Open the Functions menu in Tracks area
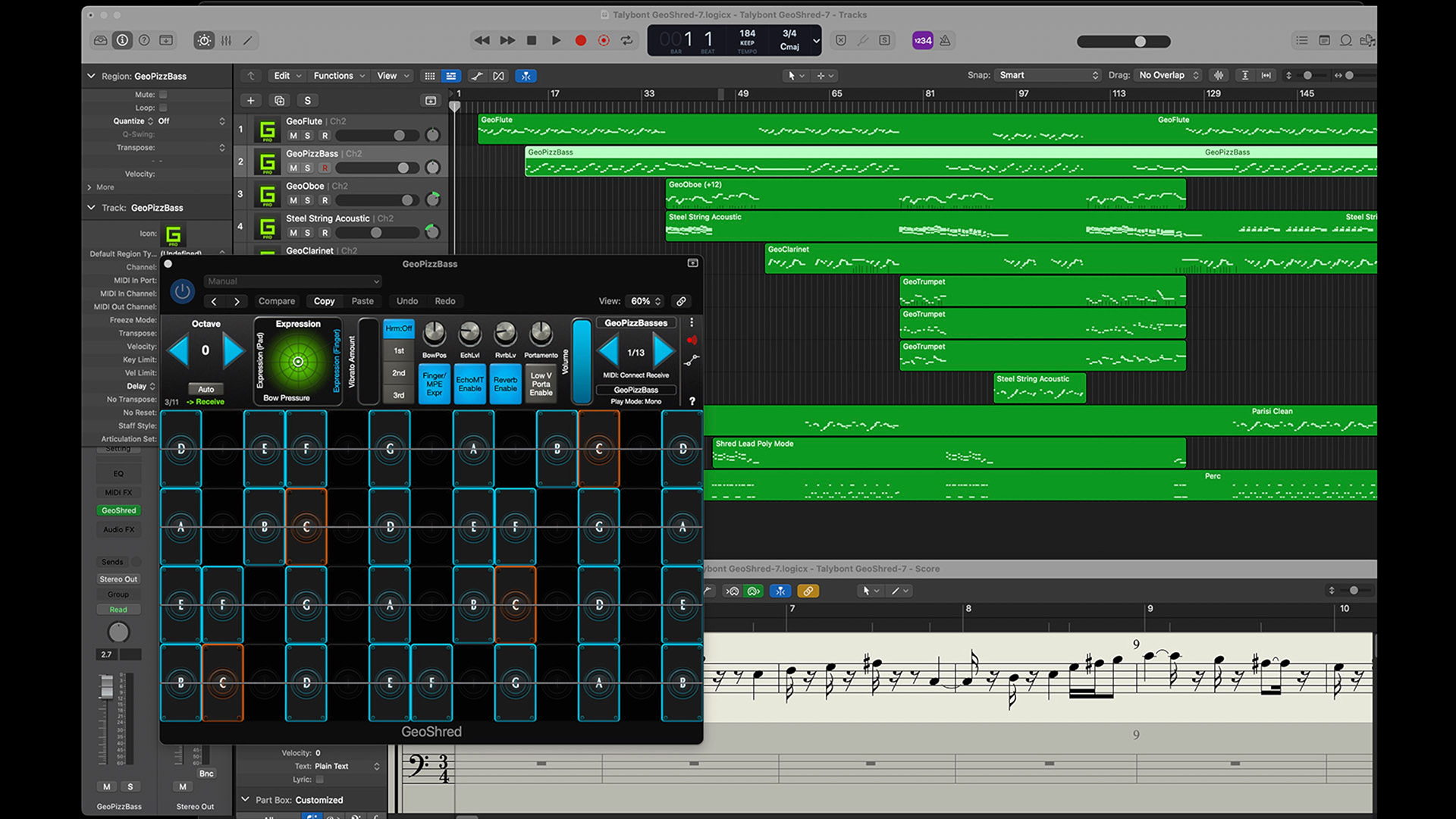The width and height of the screenshot is (1456, 819). (339, 76)
